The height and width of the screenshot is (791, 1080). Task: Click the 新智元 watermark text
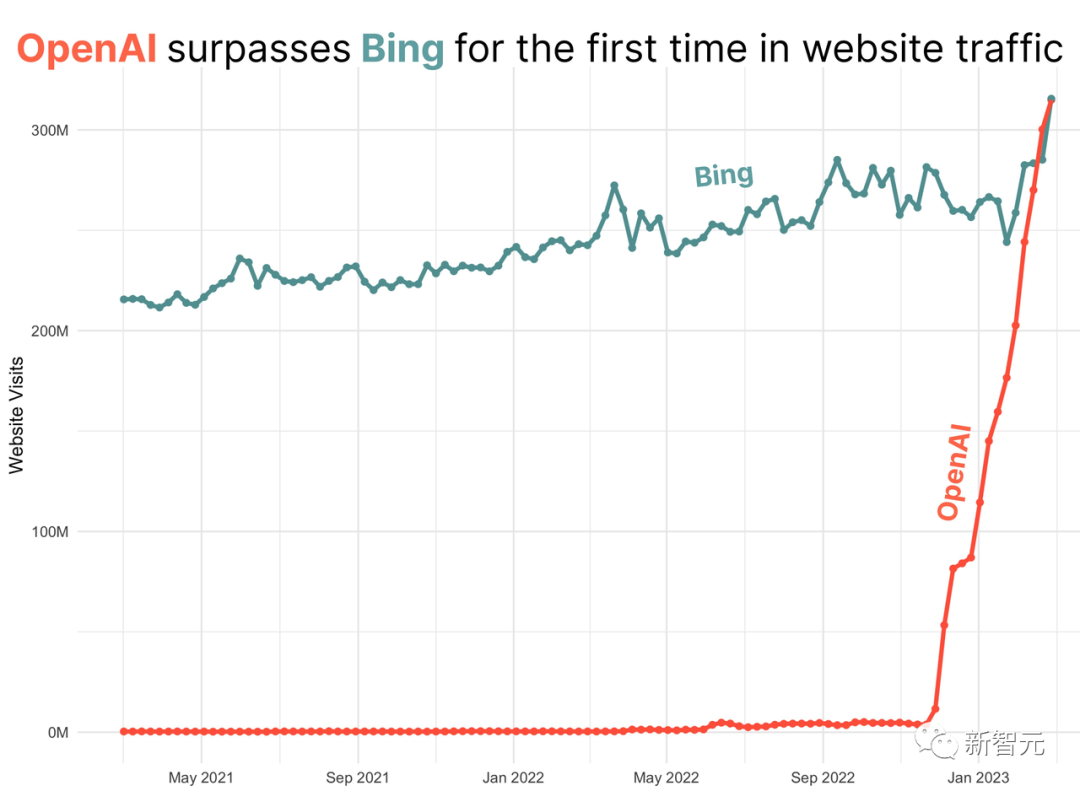[1005, 743]
